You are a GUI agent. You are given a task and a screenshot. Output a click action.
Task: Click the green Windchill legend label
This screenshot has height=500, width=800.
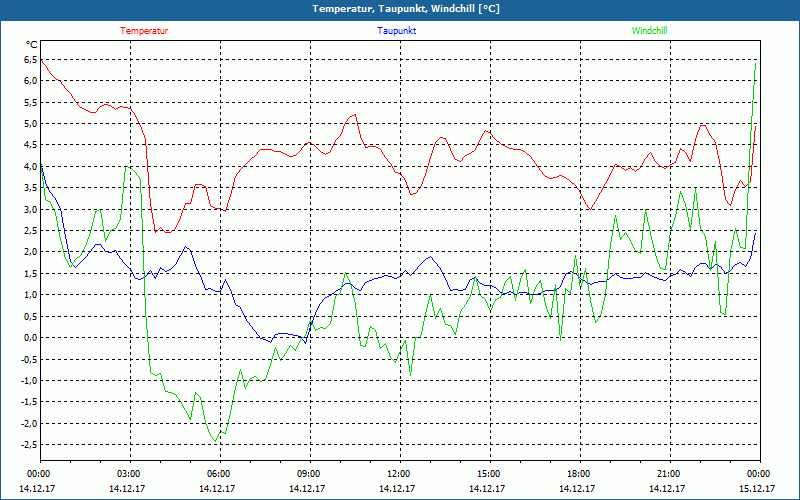coord(649,31)
